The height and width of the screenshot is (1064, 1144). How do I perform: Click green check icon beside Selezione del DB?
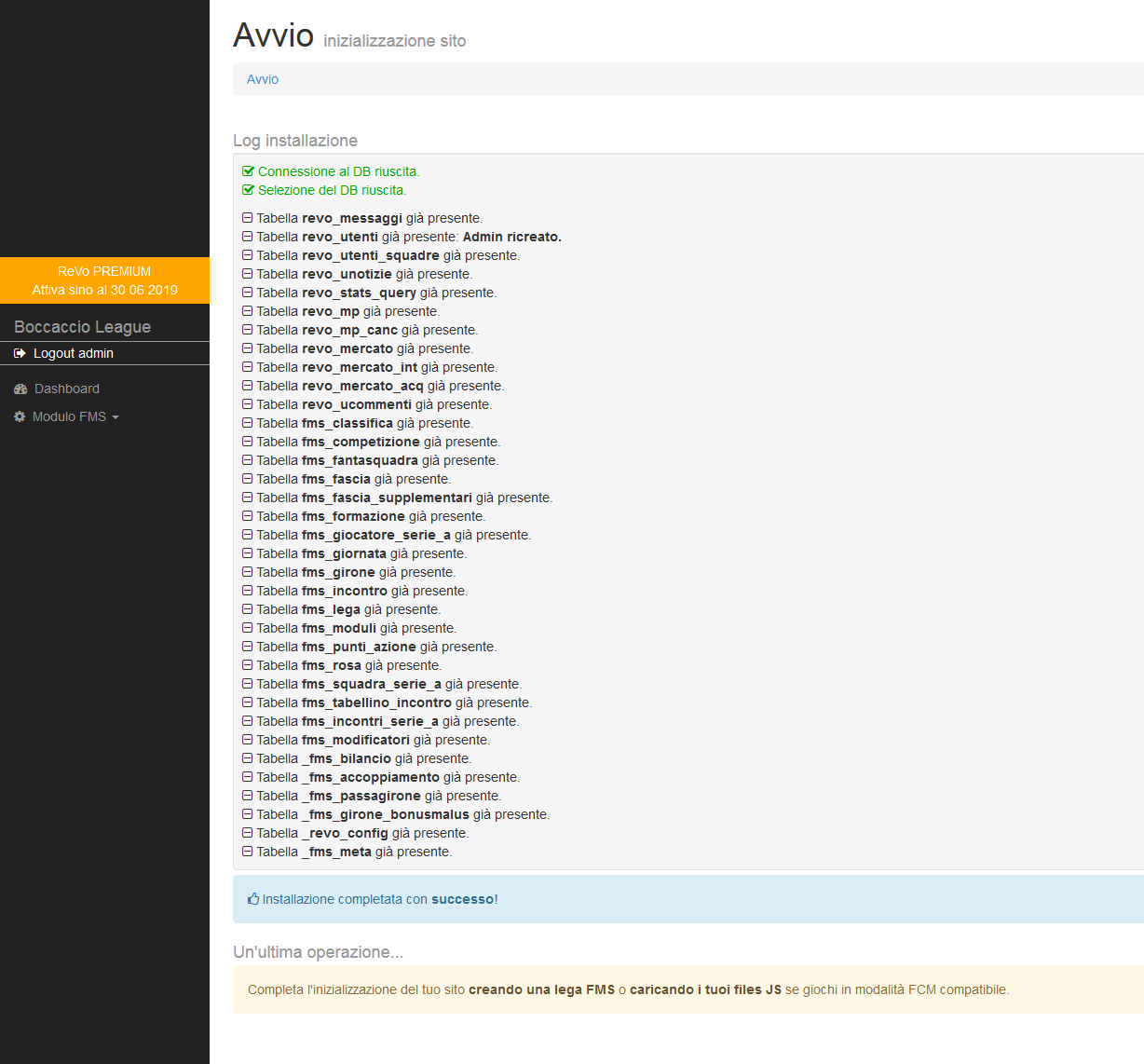(248, 190)
